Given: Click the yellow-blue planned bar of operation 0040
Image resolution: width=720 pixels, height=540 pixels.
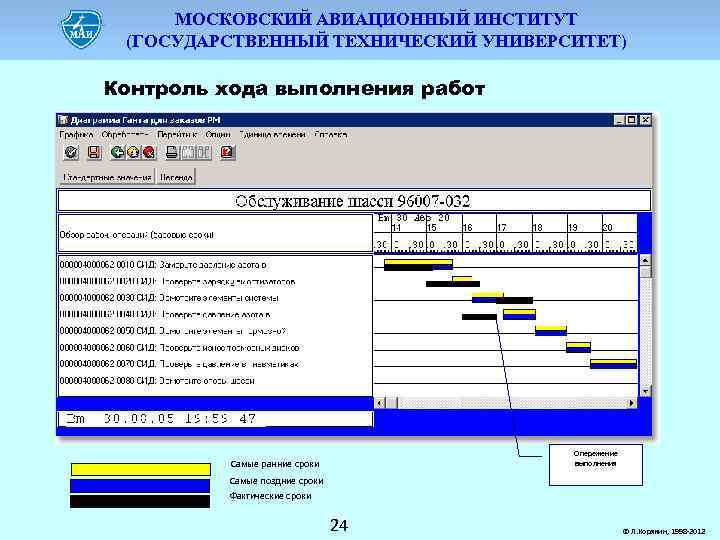Looking at the screenshot, I should click(x=519, y=315).
